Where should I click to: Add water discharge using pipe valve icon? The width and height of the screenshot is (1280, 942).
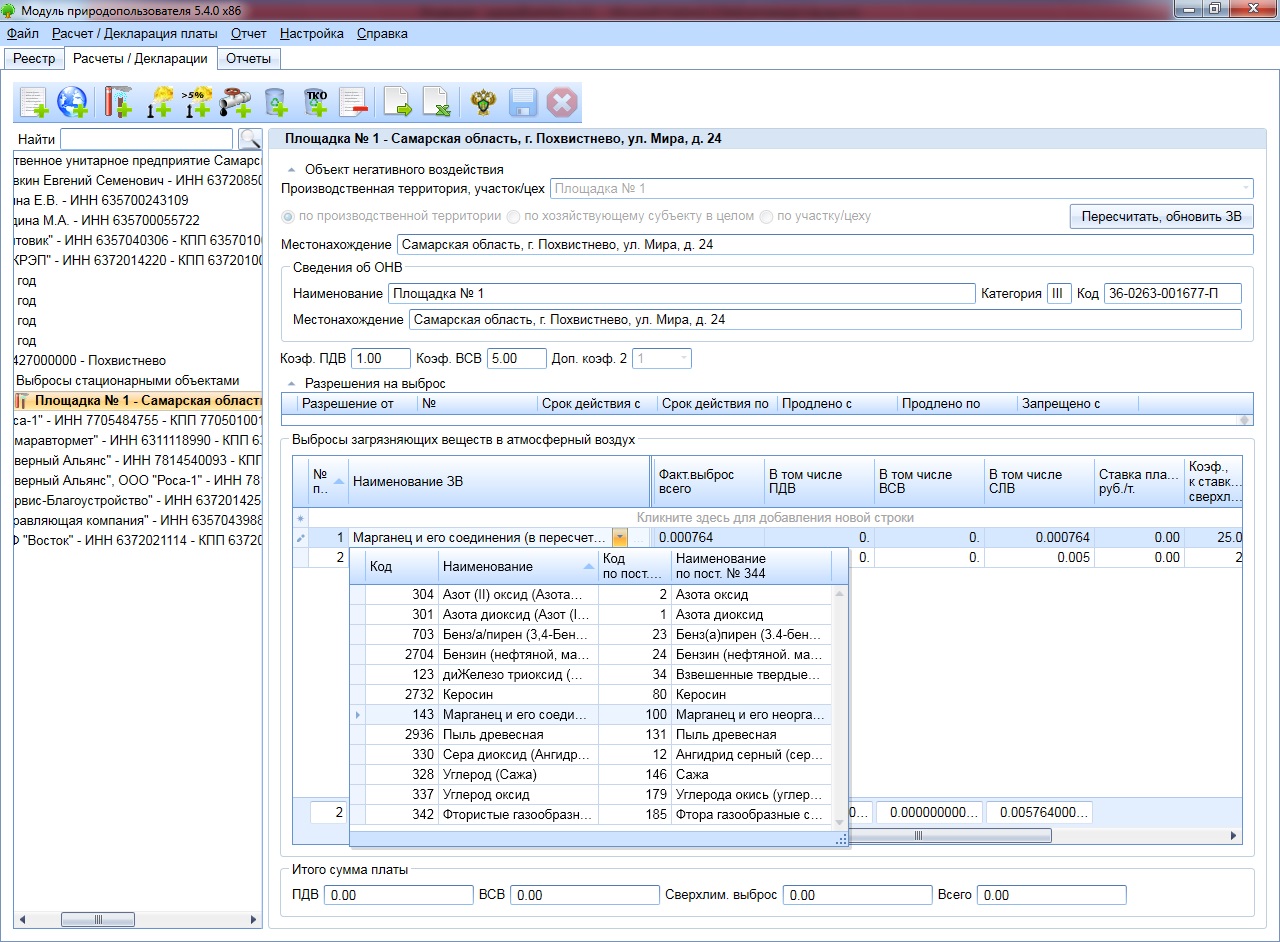pos(235,102)
